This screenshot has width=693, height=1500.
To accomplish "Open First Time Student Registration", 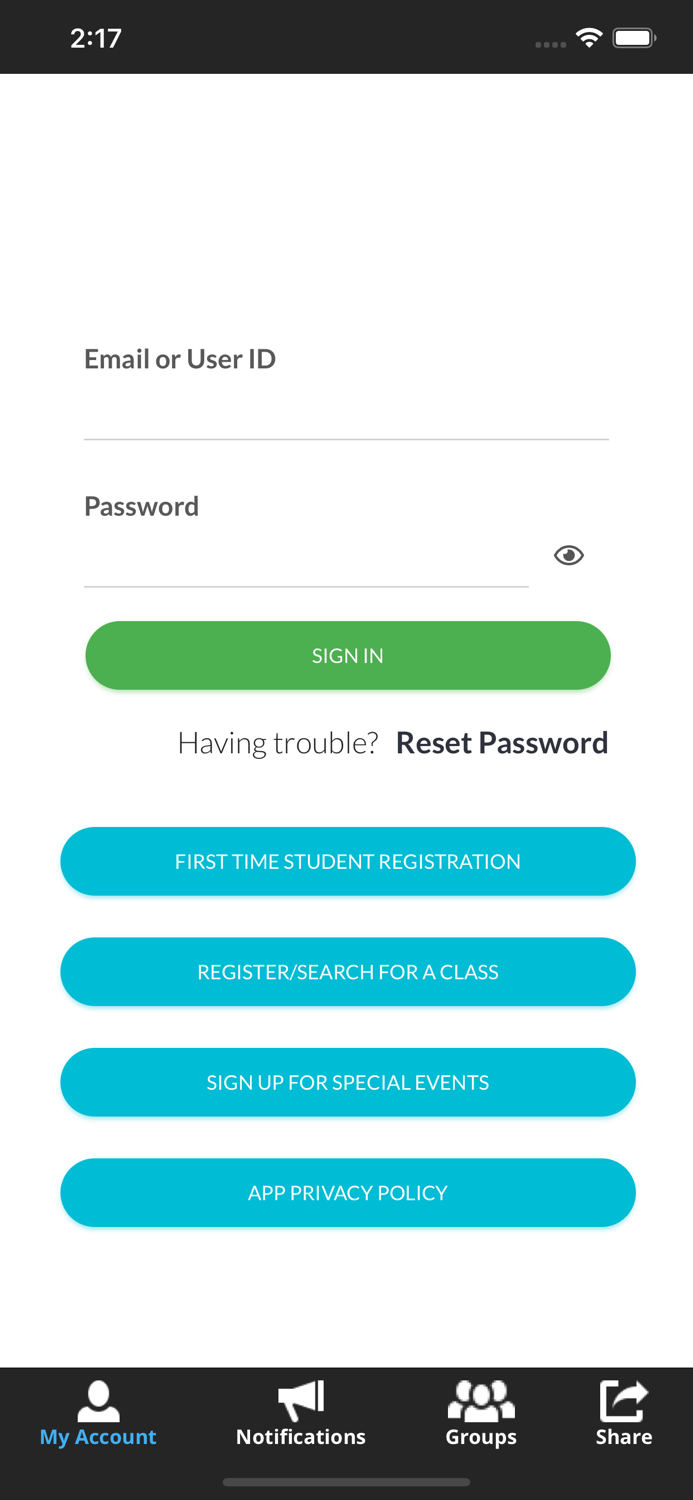I will 347,861.
